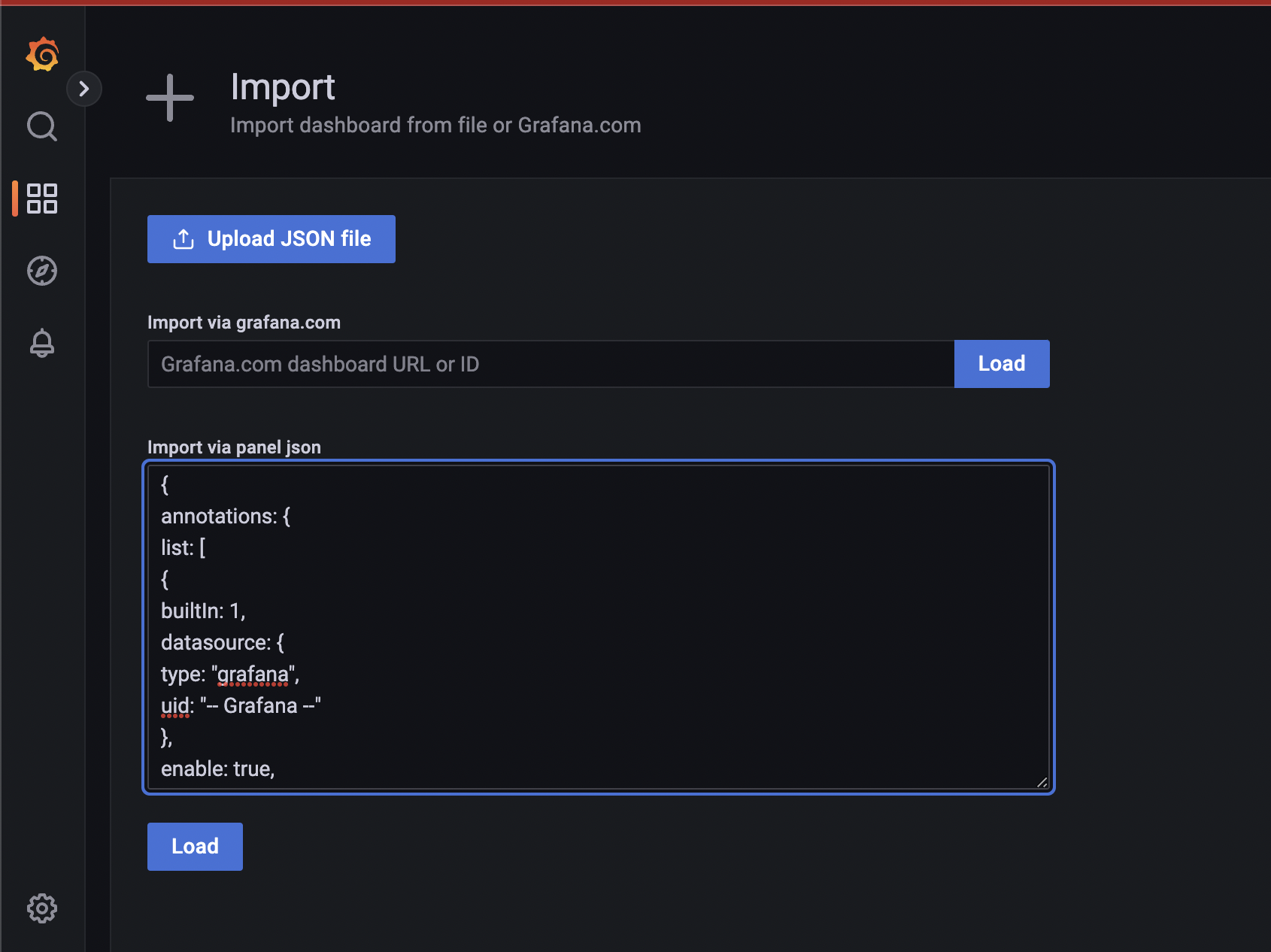
Task: Place cursor on the "annotations: {" line
Action: (x=225, y=516)
